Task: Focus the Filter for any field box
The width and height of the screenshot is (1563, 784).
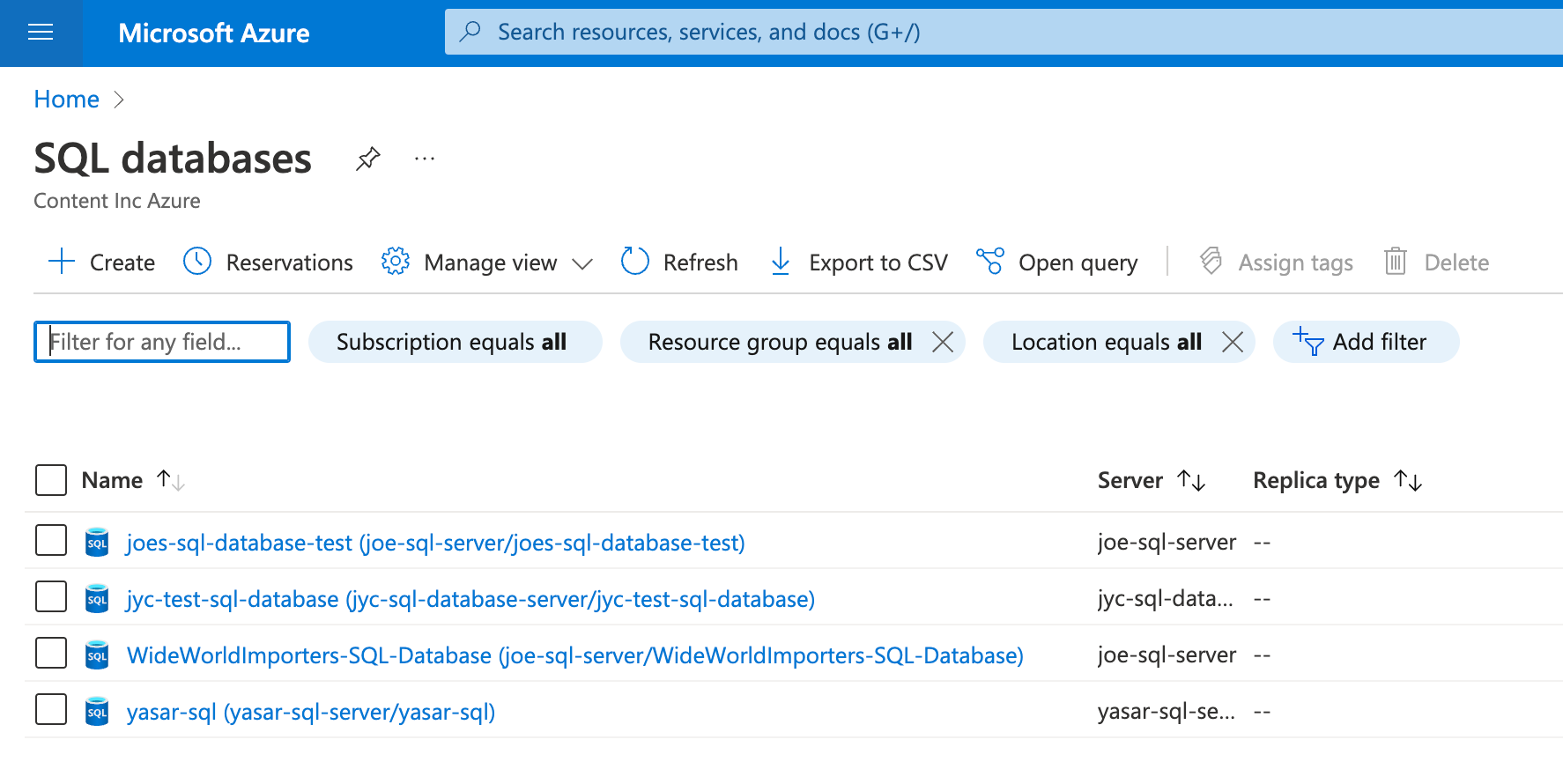Action: coord(162,342)
